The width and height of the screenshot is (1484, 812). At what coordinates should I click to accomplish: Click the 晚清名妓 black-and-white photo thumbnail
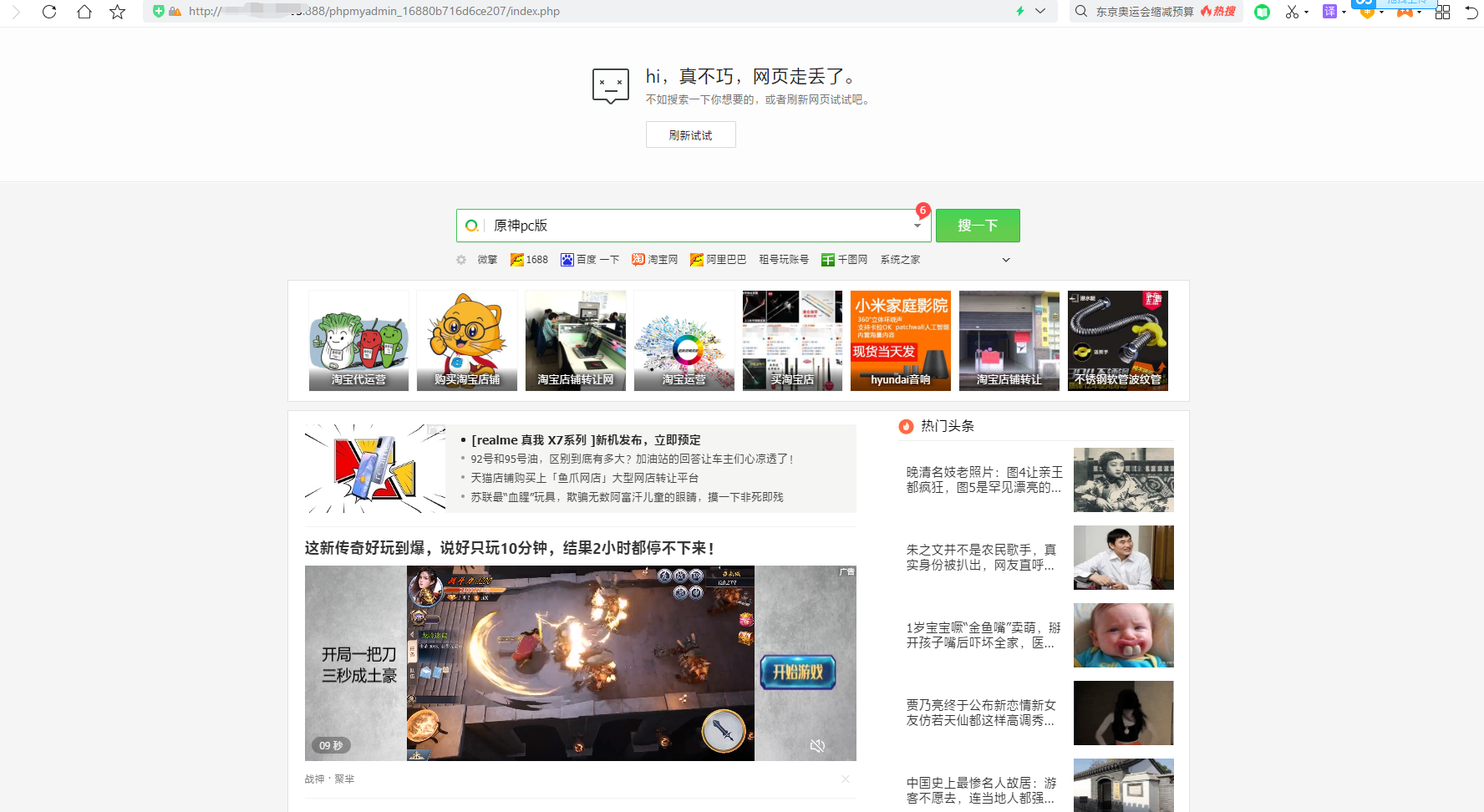[x=1124, y=480]
